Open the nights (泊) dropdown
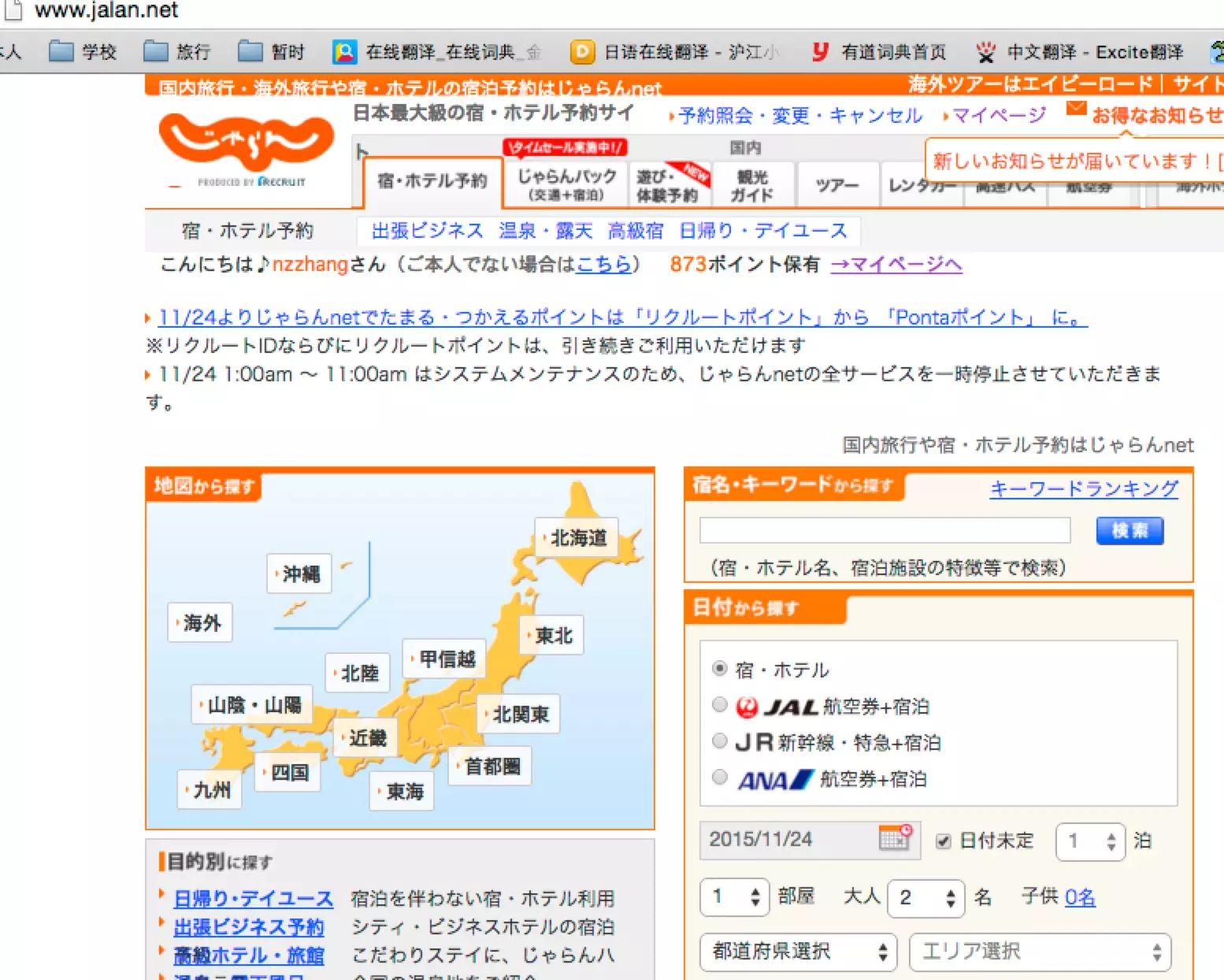Image resolution: width=1224 pixels, height=980 pixels. click(1090, 841)
